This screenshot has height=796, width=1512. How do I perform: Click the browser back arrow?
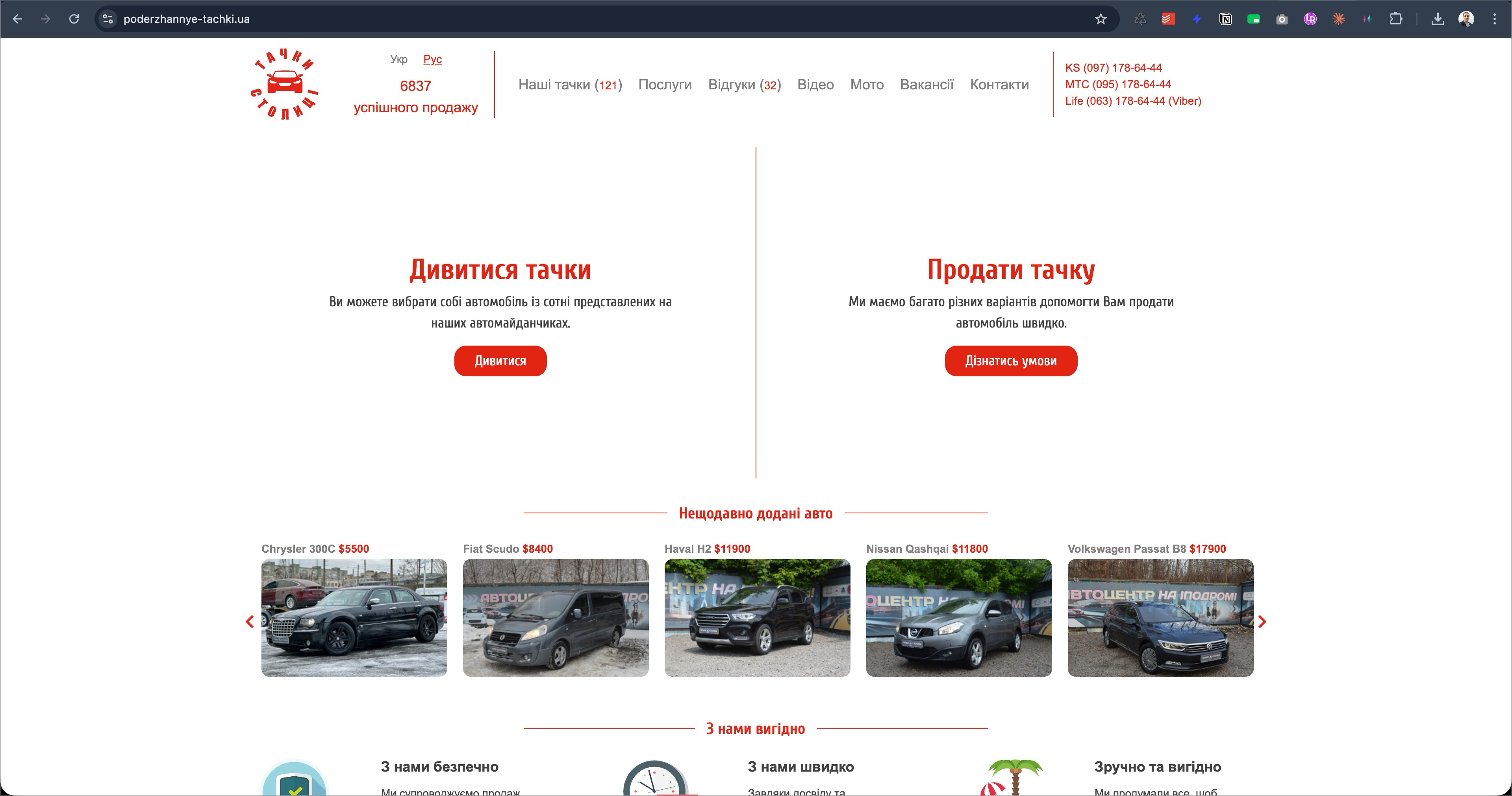(x=18, y=19)
